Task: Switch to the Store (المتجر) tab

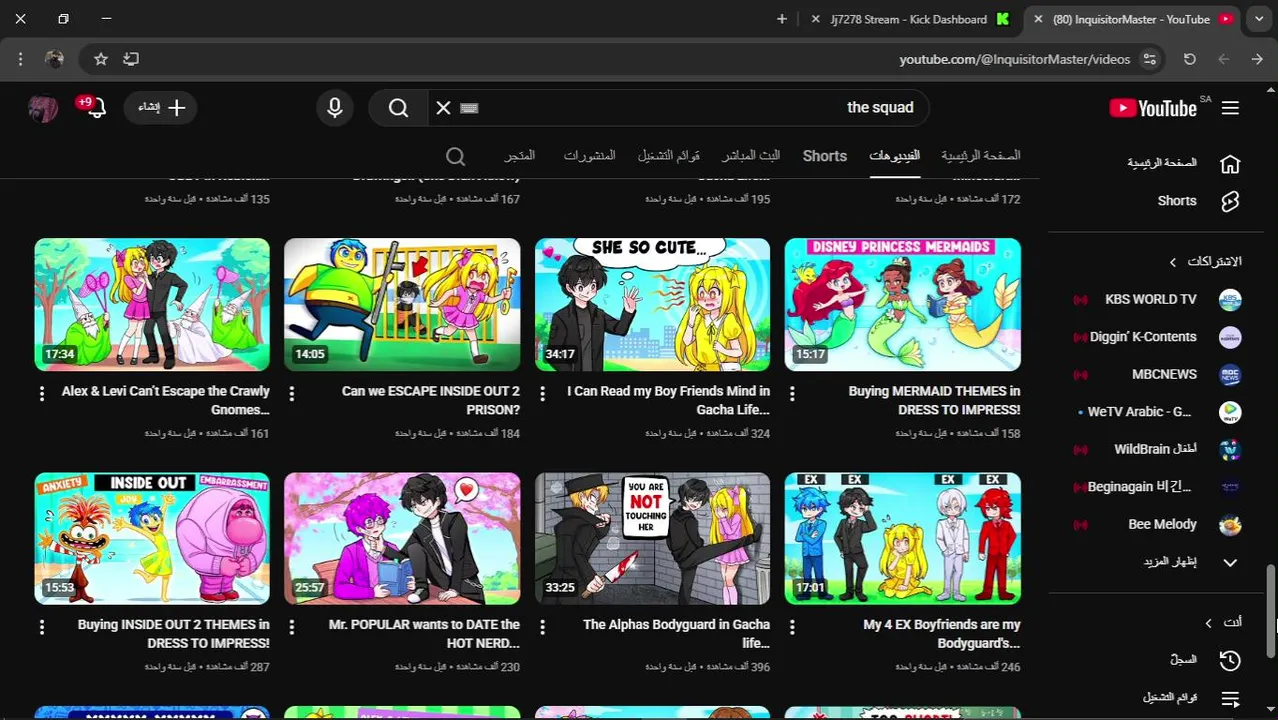Action: [x=520, y=156]
